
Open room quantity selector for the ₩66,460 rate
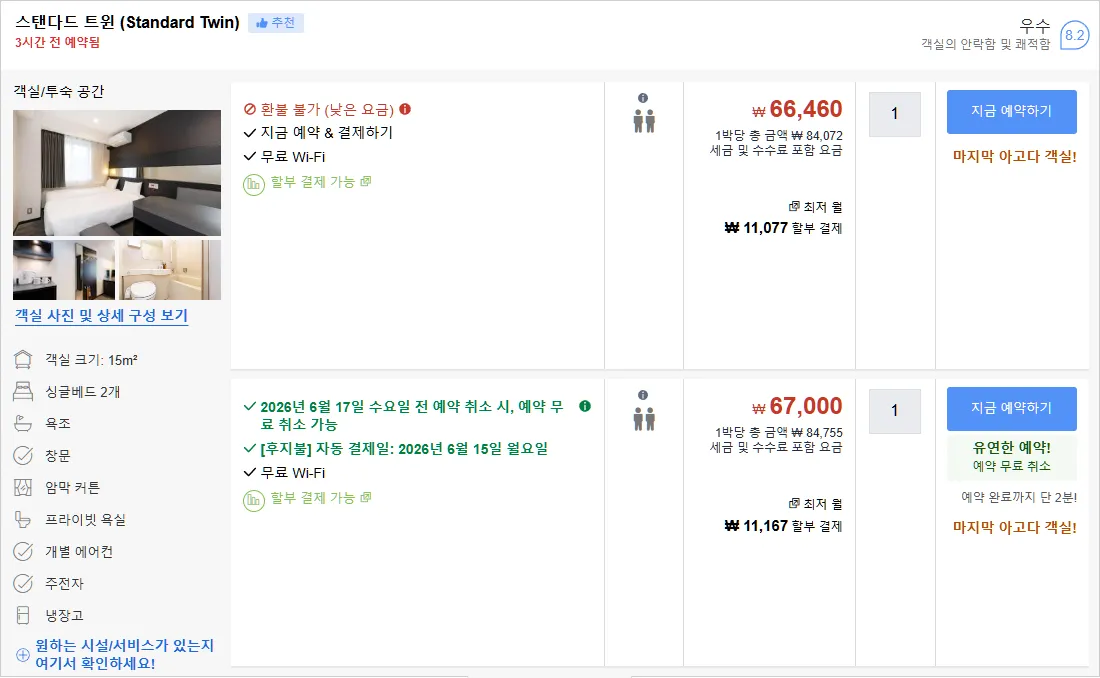click(x=894, y=114)
